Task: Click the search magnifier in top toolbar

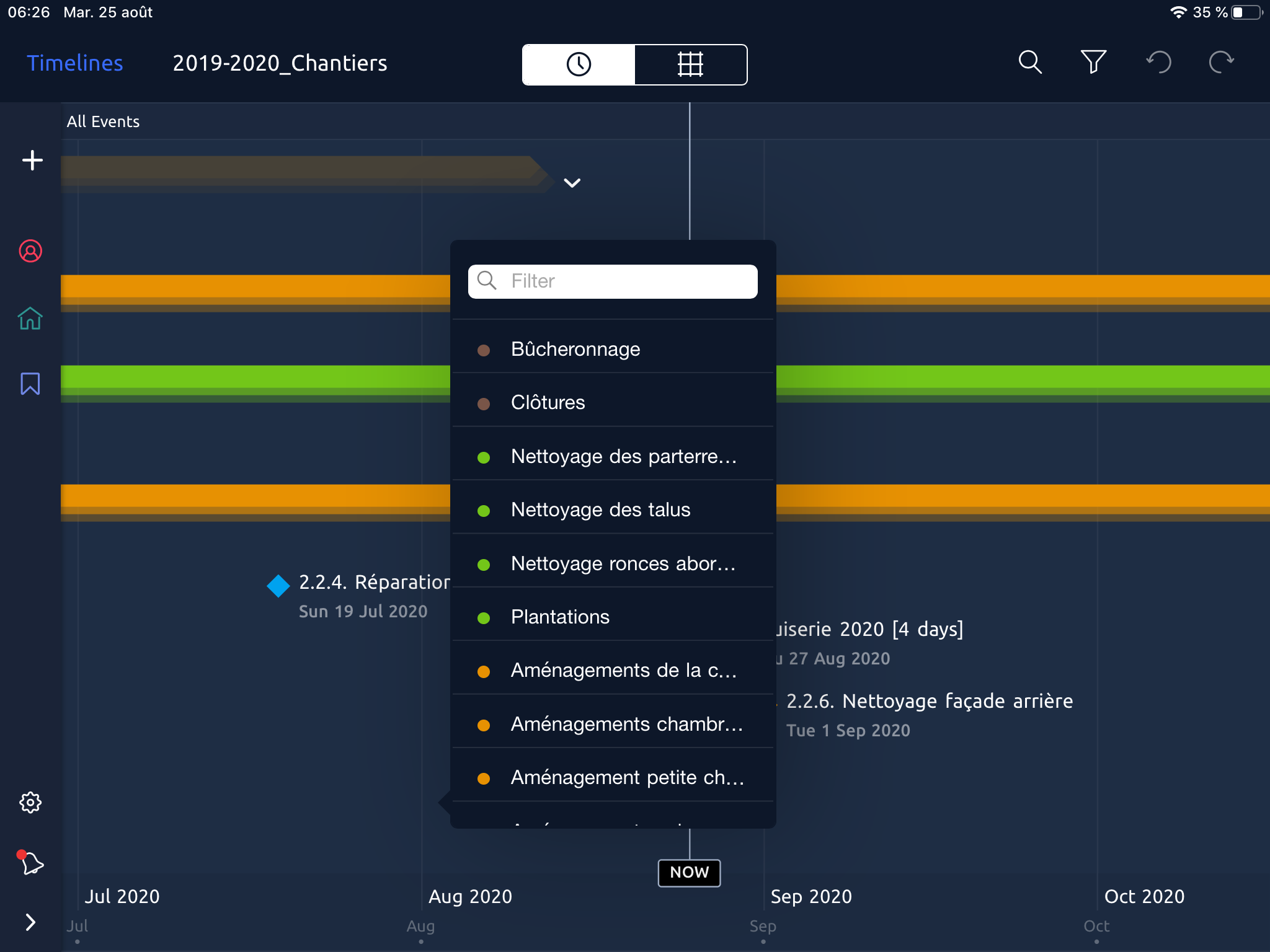Action: coord(1030,63)
